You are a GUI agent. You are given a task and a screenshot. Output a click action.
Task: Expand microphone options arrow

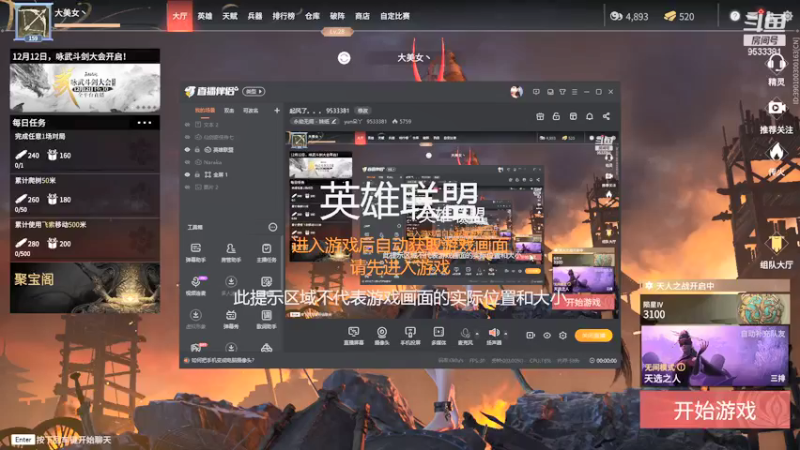coord(477,334)
